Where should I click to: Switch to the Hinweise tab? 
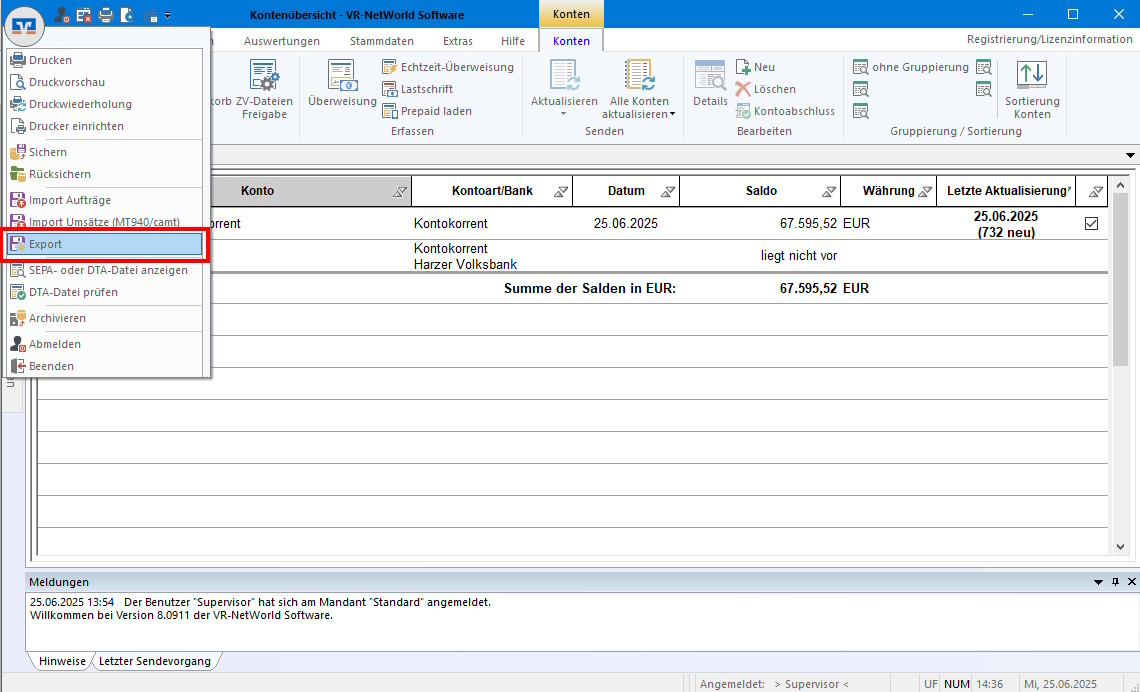[62, 661]
